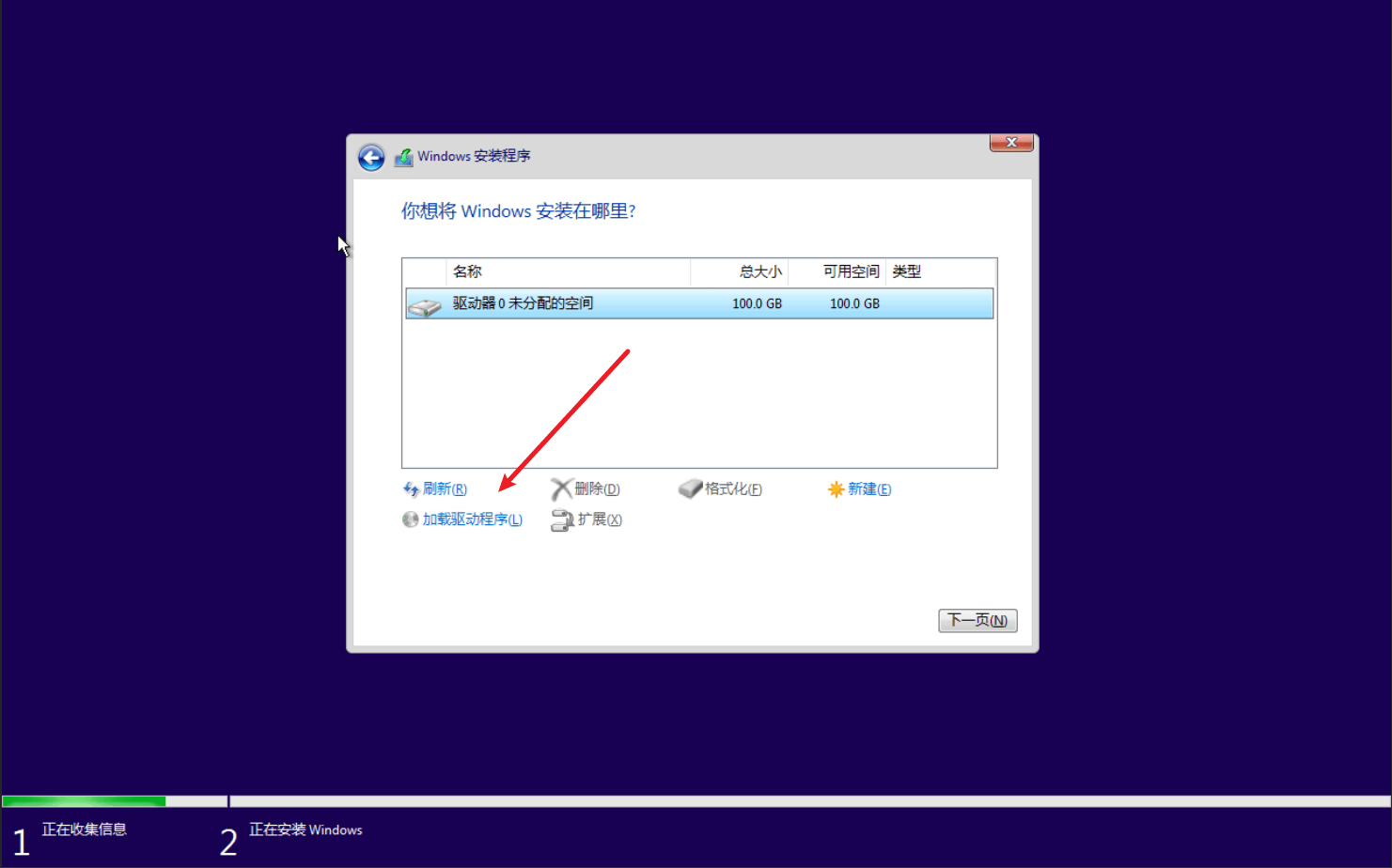Click the Windows Setup title bar icon

pos(404,156)
